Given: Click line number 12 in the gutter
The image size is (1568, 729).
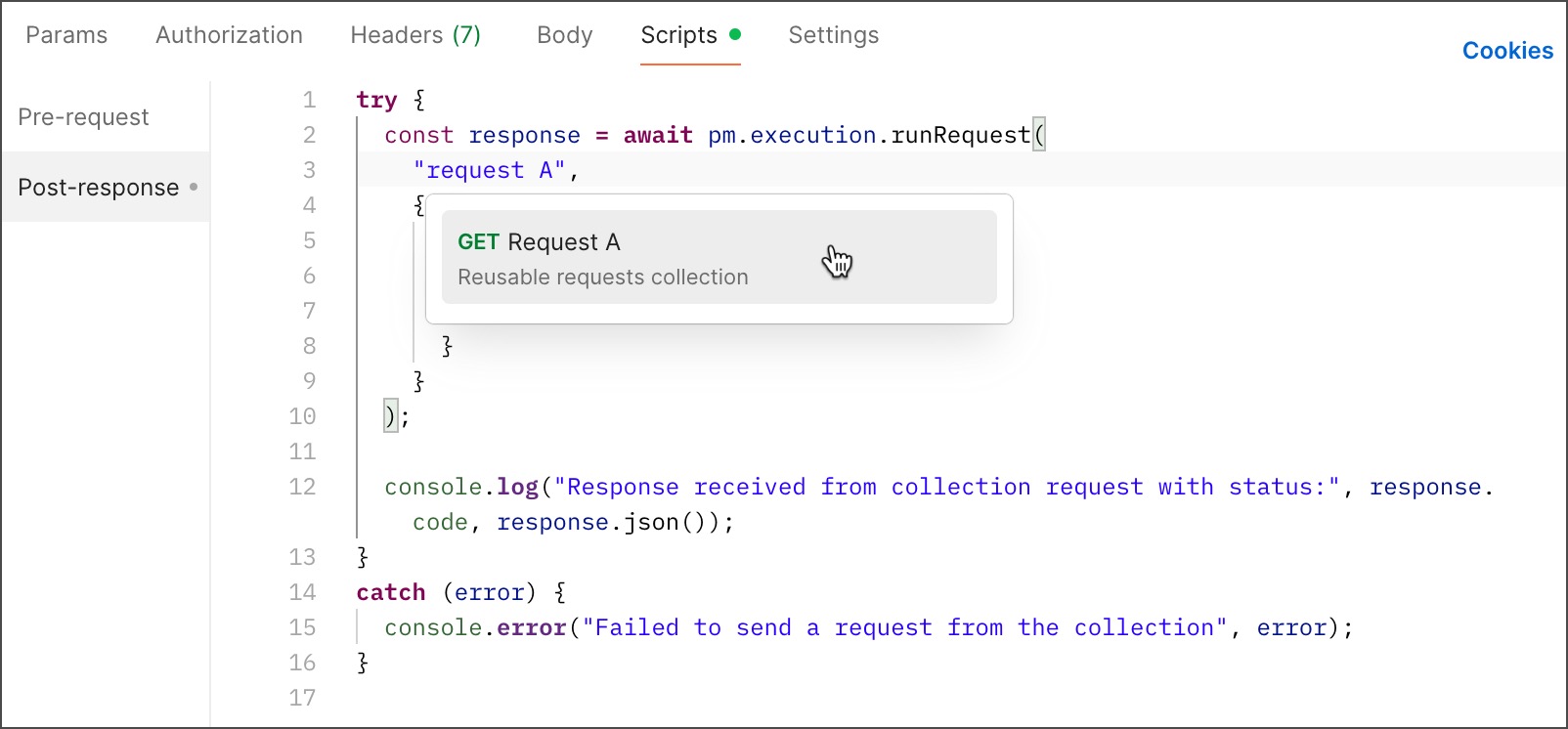Looking at the screenshot, I should click(x=302, y=488).
